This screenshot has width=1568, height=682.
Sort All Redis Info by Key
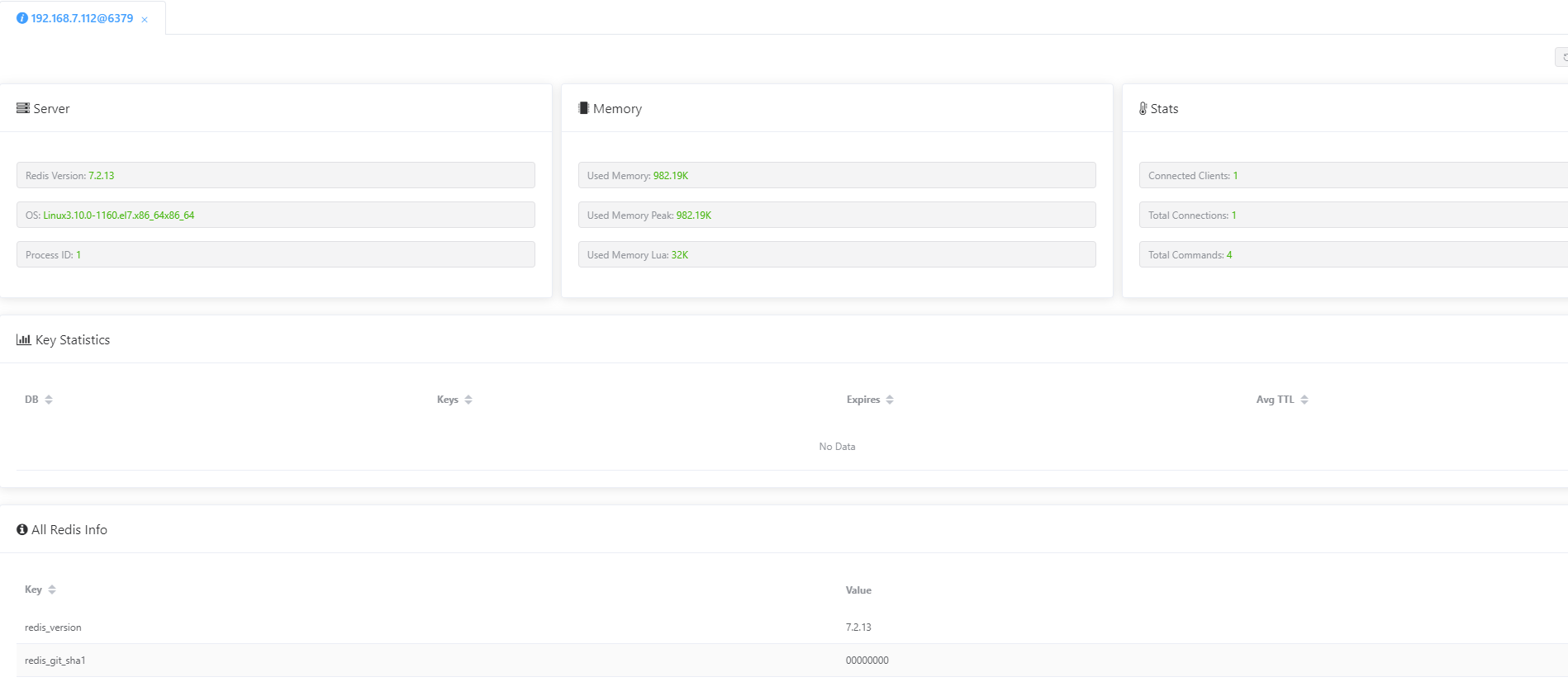point(52,590)
